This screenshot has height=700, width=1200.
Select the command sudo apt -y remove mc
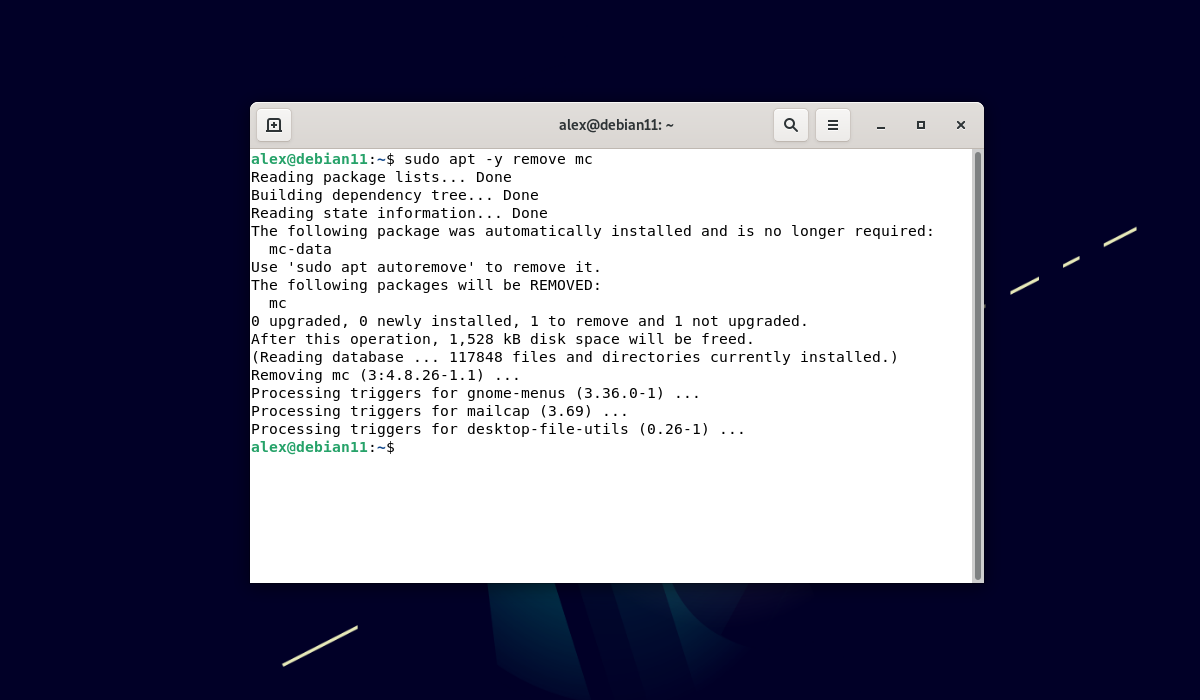[x=501, y=158]
